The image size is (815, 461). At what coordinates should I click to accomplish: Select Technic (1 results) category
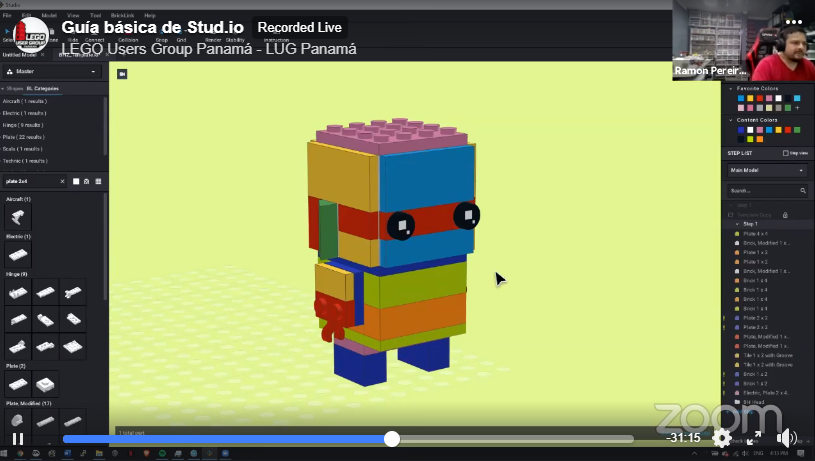coord(25,161)
